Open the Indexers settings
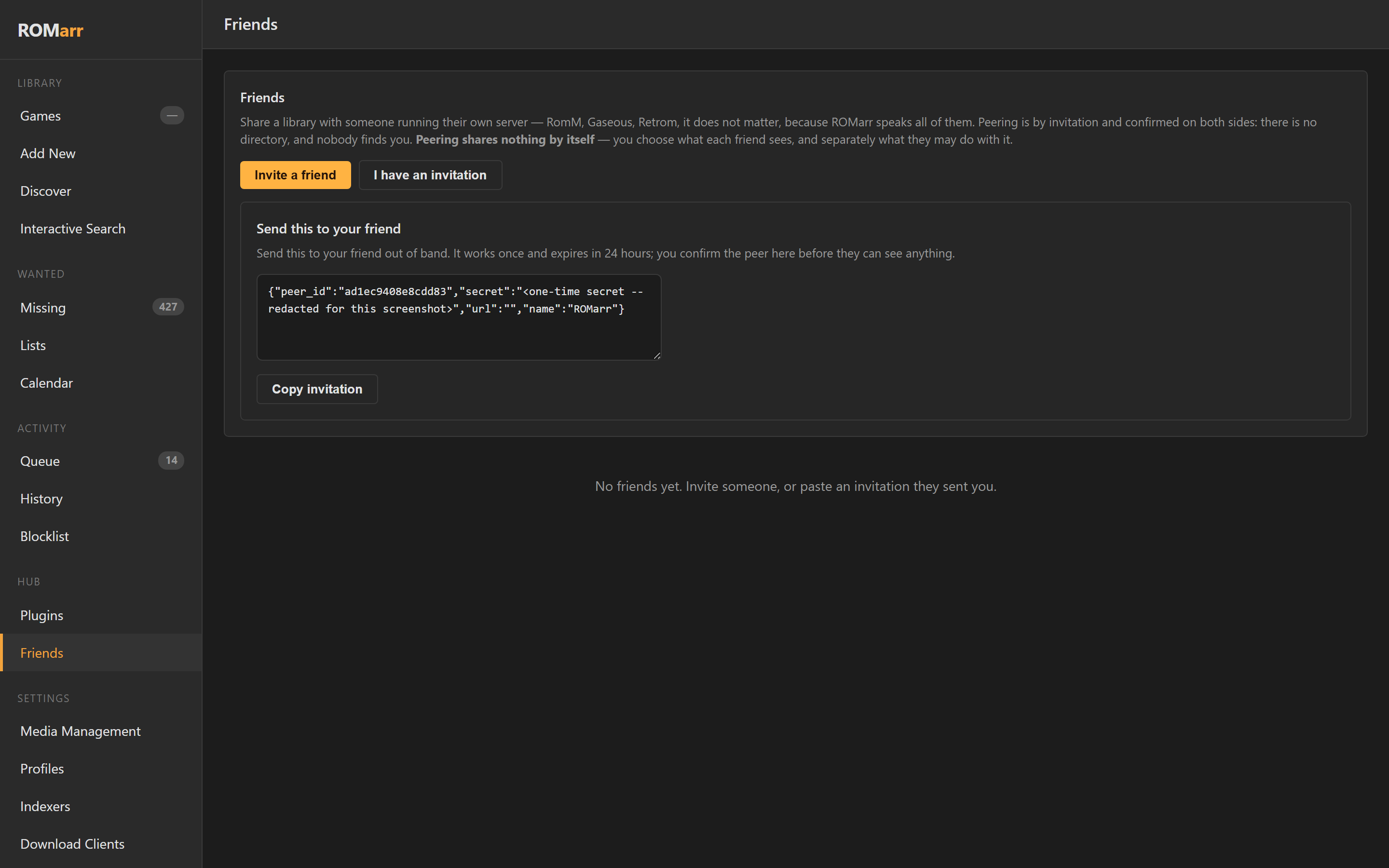1389x868 pixels. coord(101,806)
